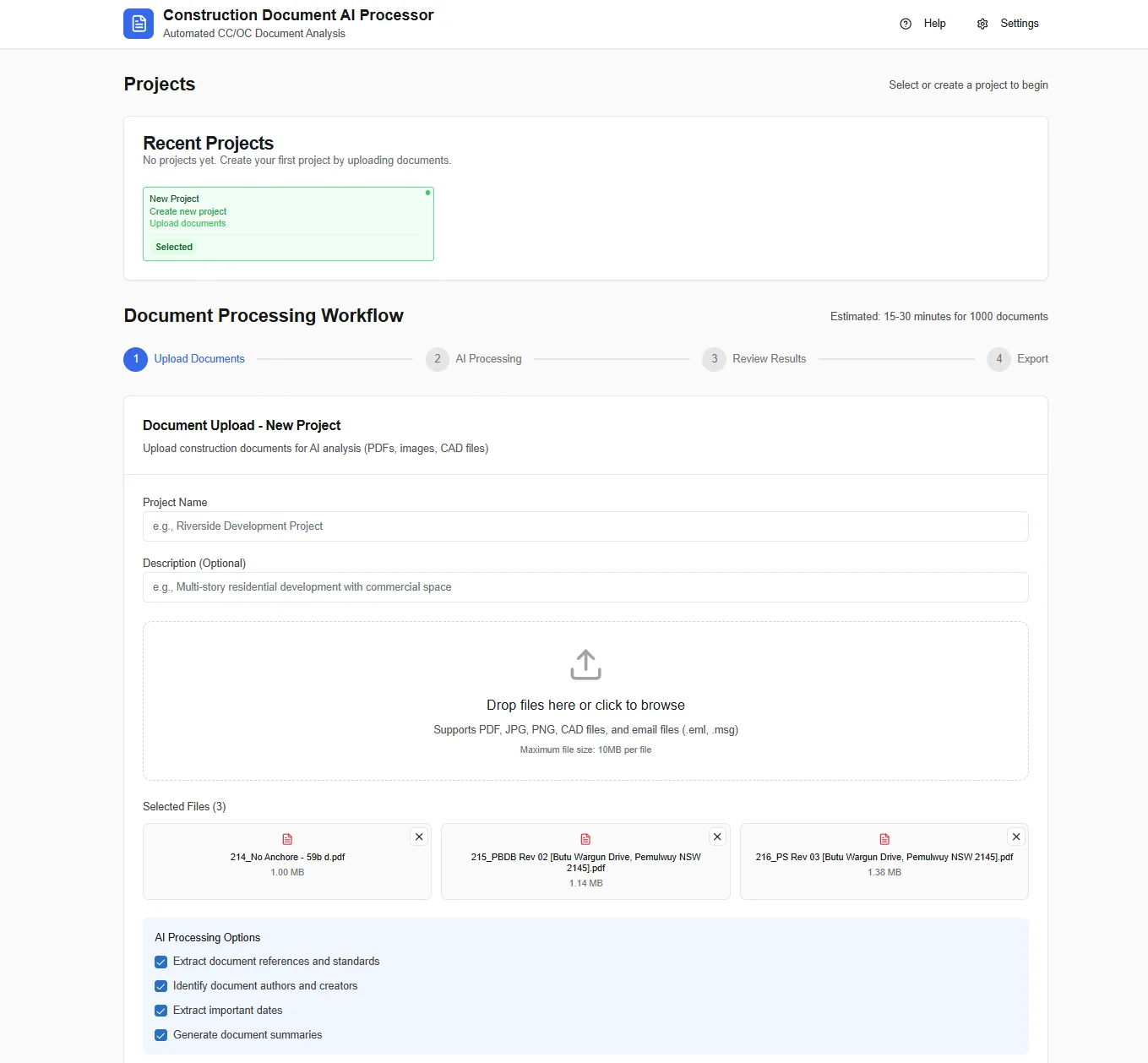
Task: Click the upload arrow icon in drop zone
Action: pyautogui.click(x=585, y=665)
